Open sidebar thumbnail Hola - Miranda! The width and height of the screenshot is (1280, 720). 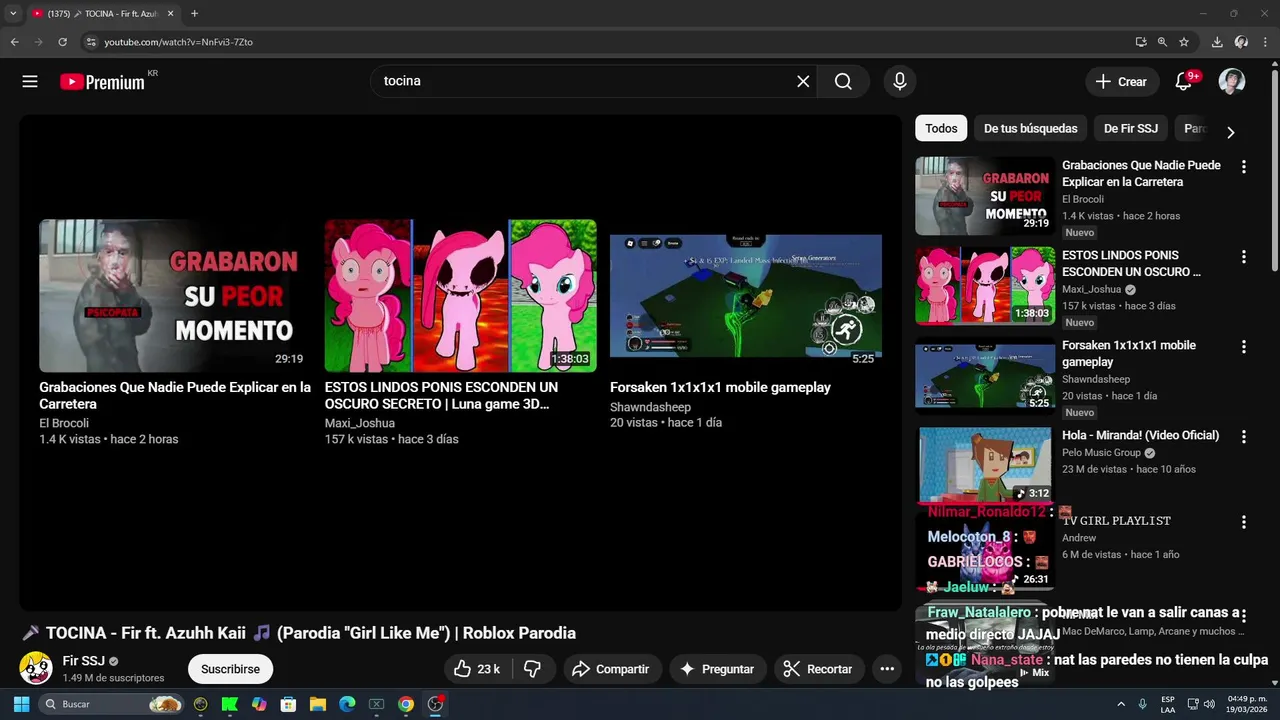click(x=985, y=465)
